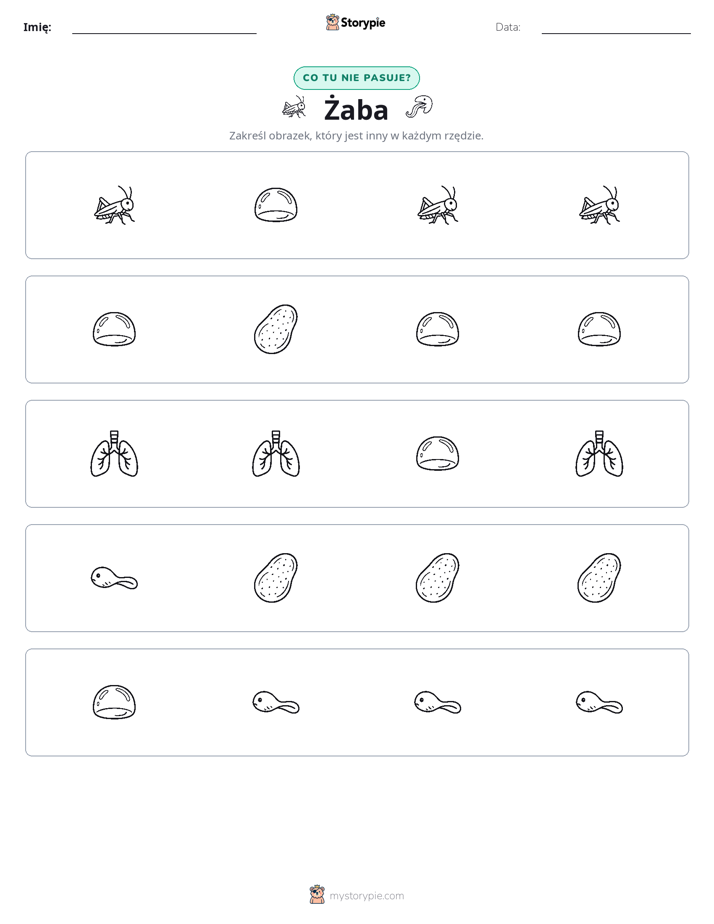Choose the tadpole in the fourth row
Image resolution: width=714 pixels, height=924 pixels.
pos(114,578)
